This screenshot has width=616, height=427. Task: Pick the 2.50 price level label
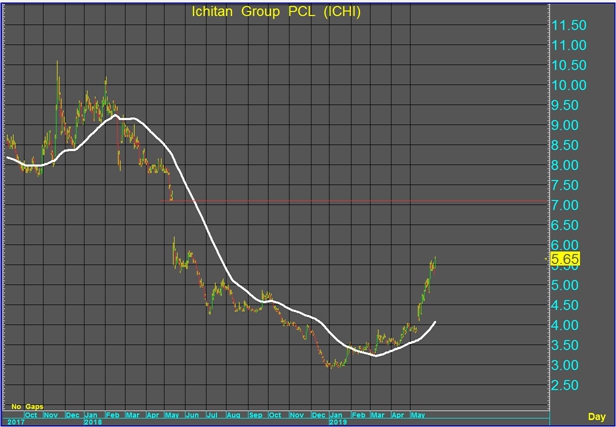565,385
